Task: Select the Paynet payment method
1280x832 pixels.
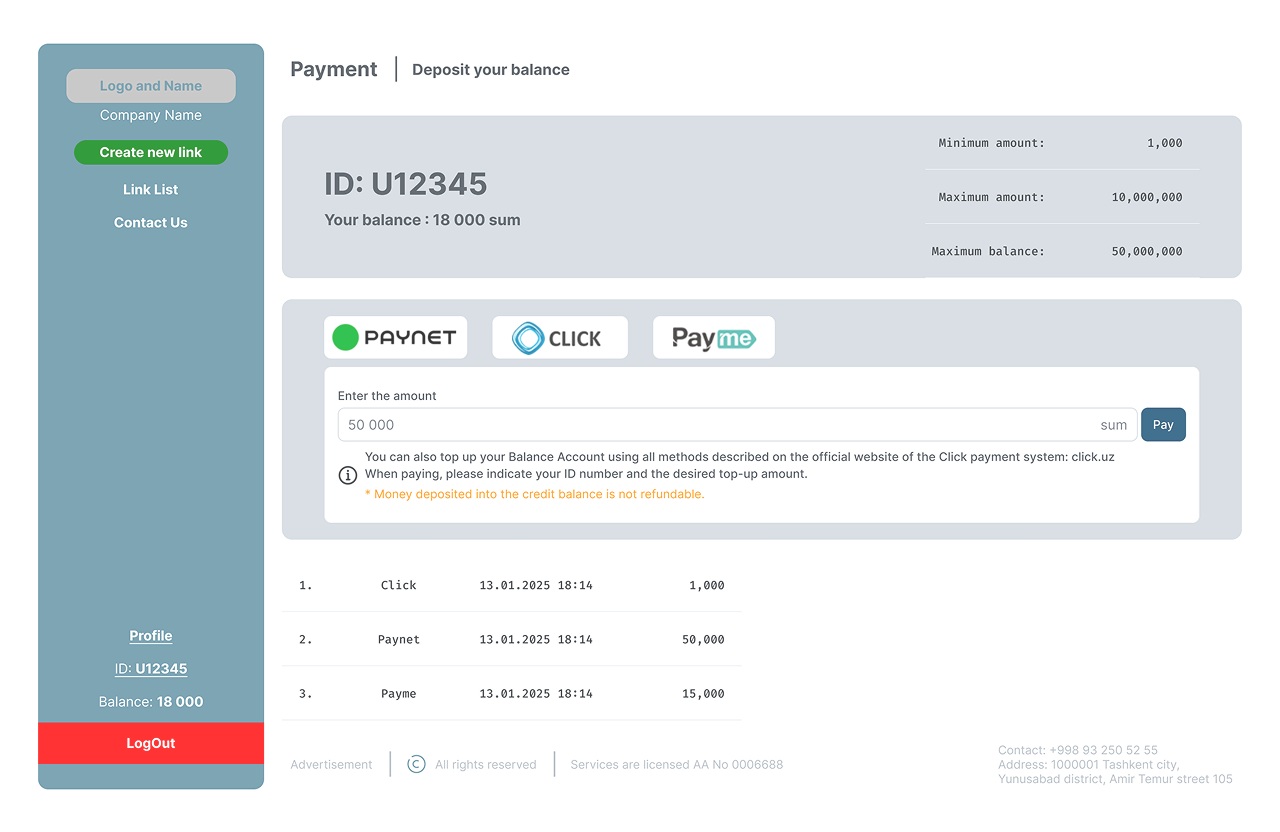Action: coord(395,338)
